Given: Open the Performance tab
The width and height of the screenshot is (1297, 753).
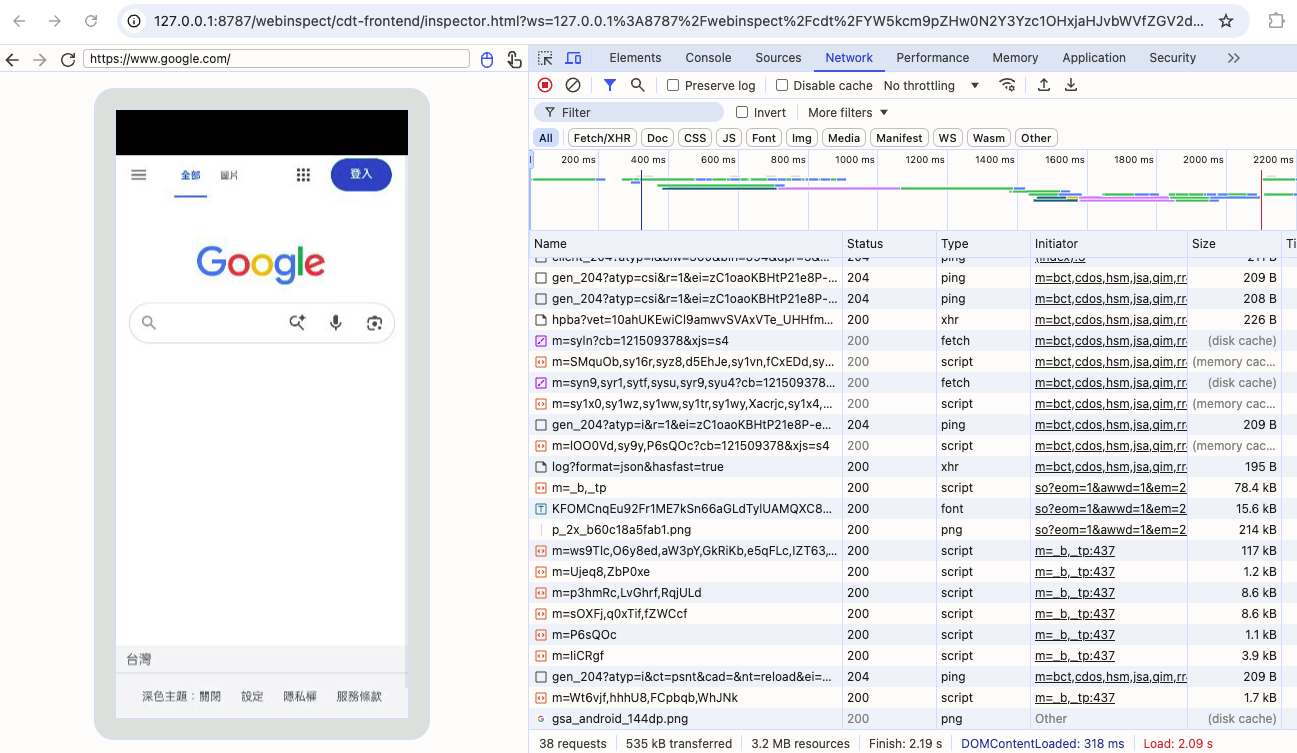Looking at the screenshot, I should coord(932,58).
